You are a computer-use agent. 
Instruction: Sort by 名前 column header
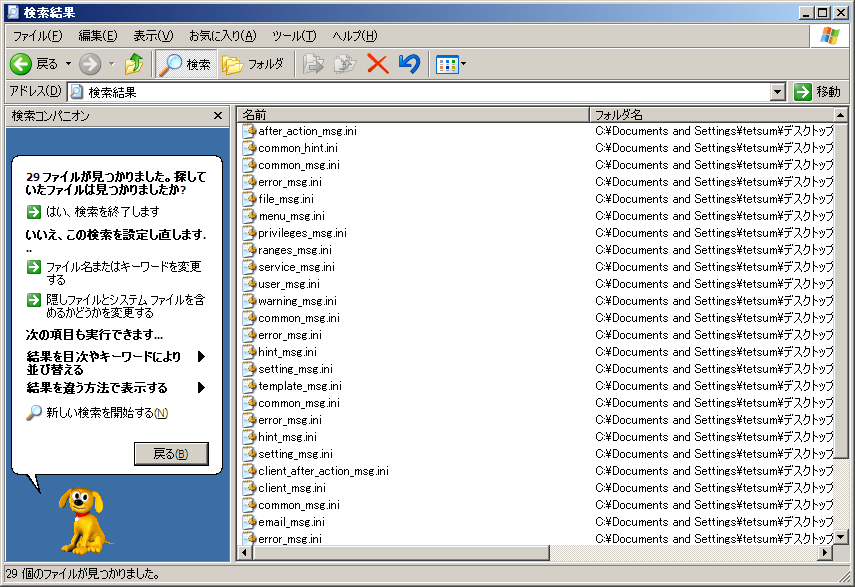(x=412, y=115)
